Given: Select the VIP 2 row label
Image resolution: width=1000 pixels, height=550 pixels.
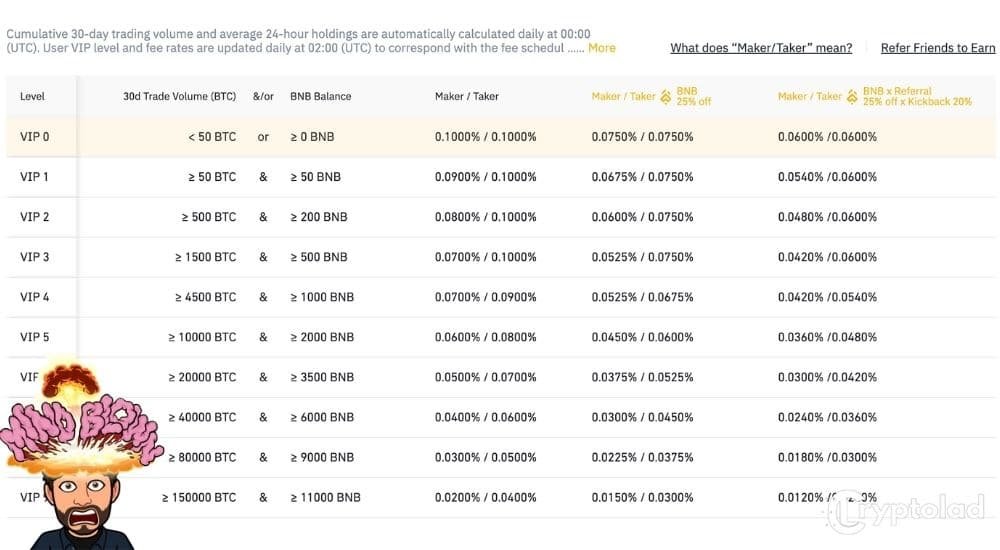Looking at the screenshot, I should [x=34, y=217].
